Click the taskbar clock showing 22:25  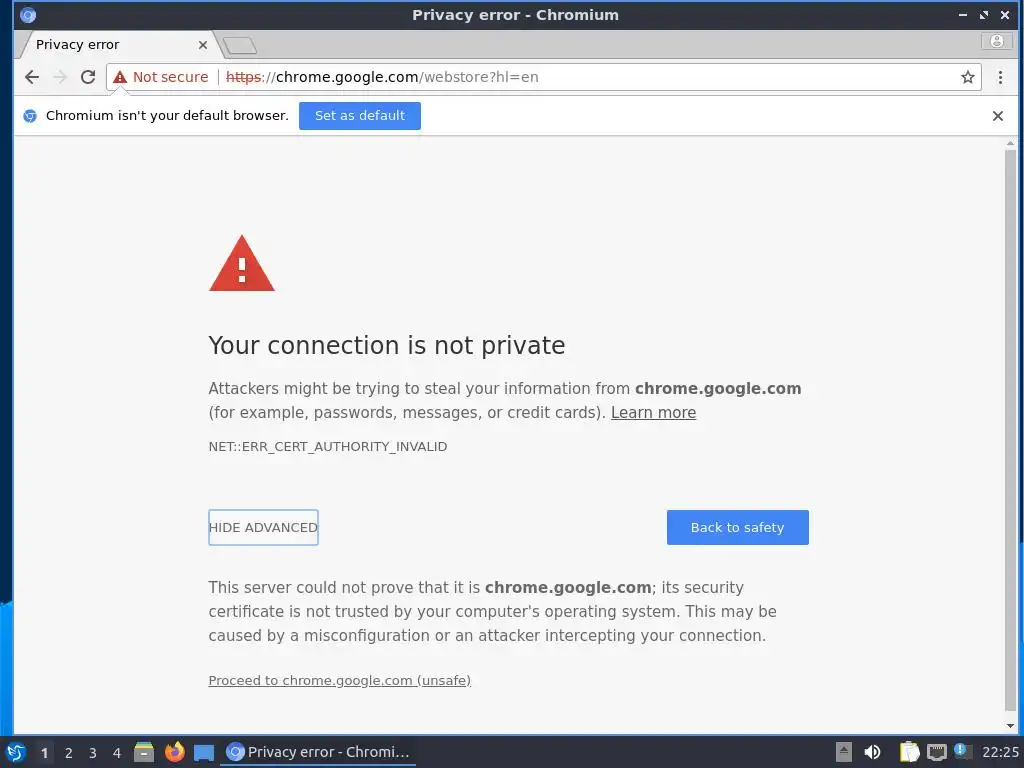(x=1000, y=752)
